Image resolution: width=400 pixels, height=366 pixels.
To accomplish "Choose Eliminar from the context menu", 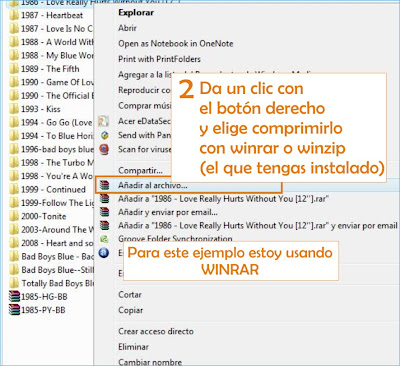I will (x=133, y=347).
